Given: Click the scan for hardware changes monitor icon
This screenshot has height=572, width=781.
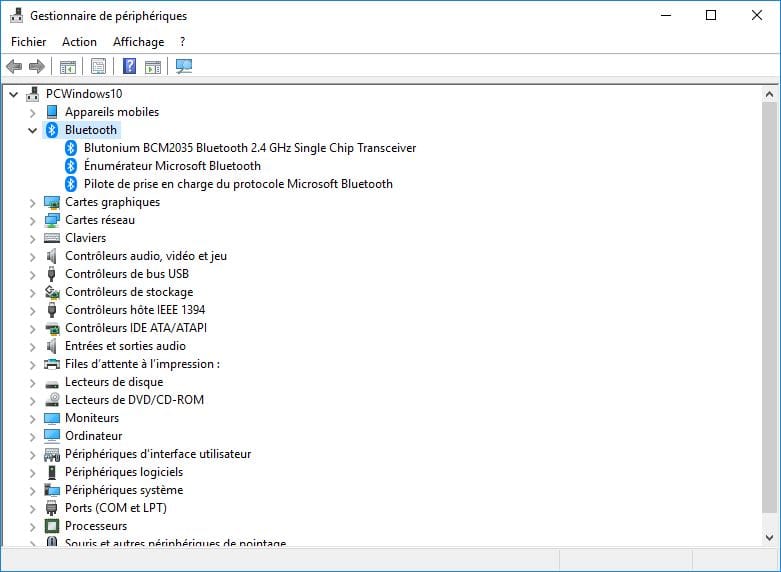Looking at the screenshot, I should [184, 66].
